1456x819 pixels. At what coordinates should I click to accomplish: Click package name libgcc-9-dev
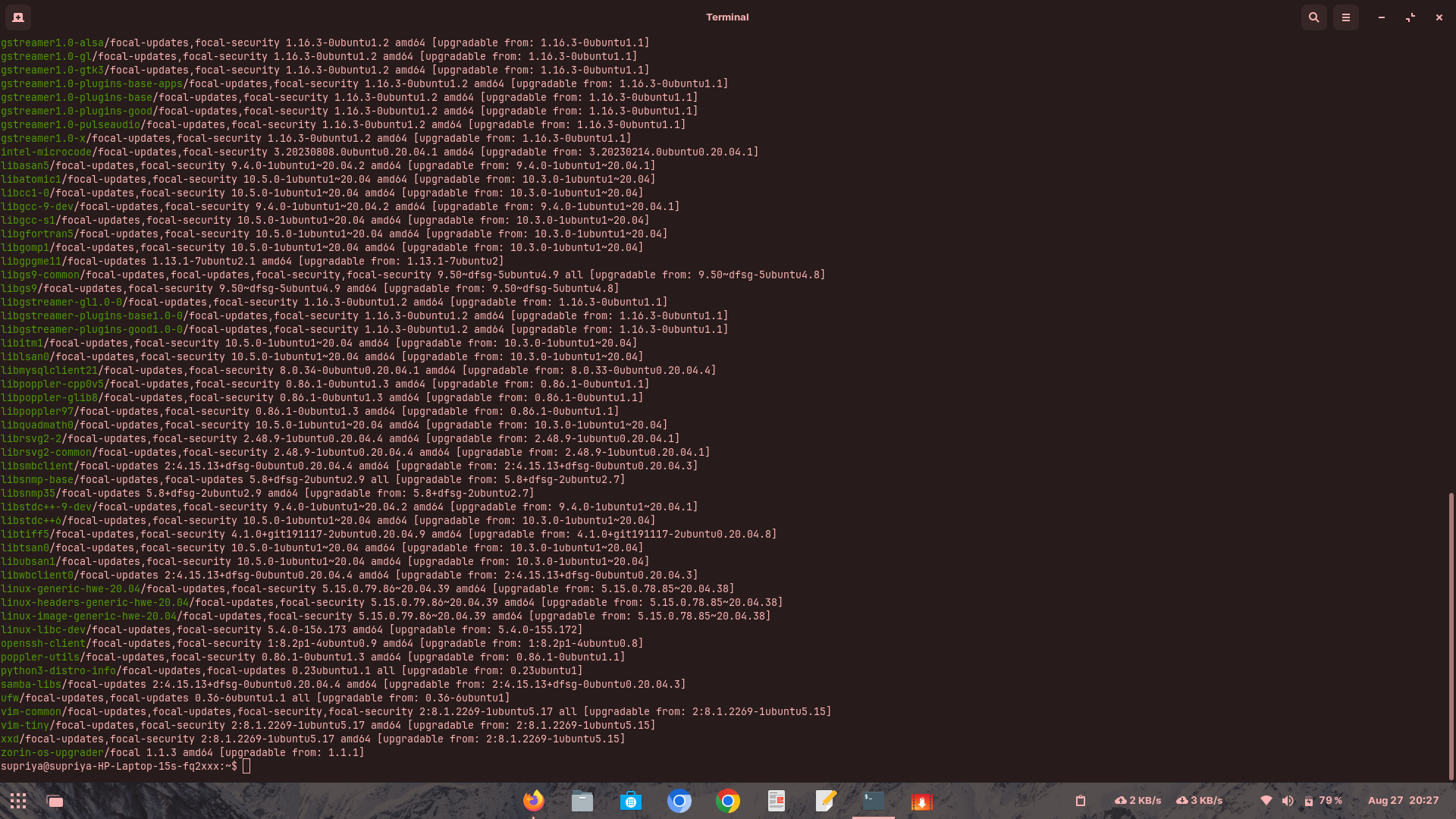(37, 207)
